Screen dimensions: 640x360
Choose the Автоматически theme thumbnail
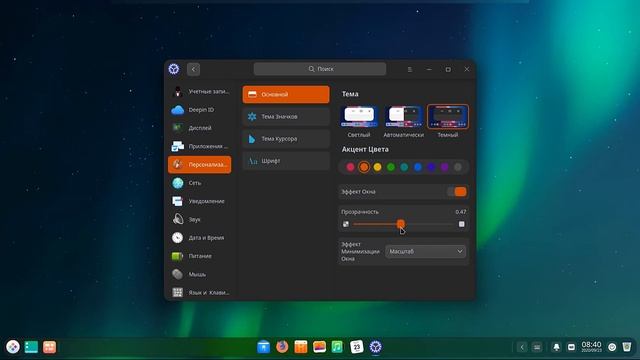coord(404,116)
